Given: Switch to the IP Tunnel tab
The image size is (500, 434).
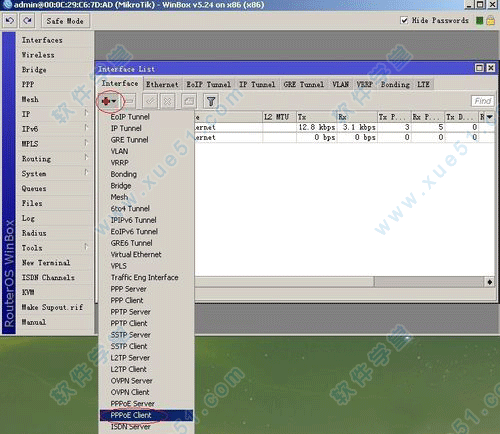Looking at the screenshot, I should (x=257, y=84).
